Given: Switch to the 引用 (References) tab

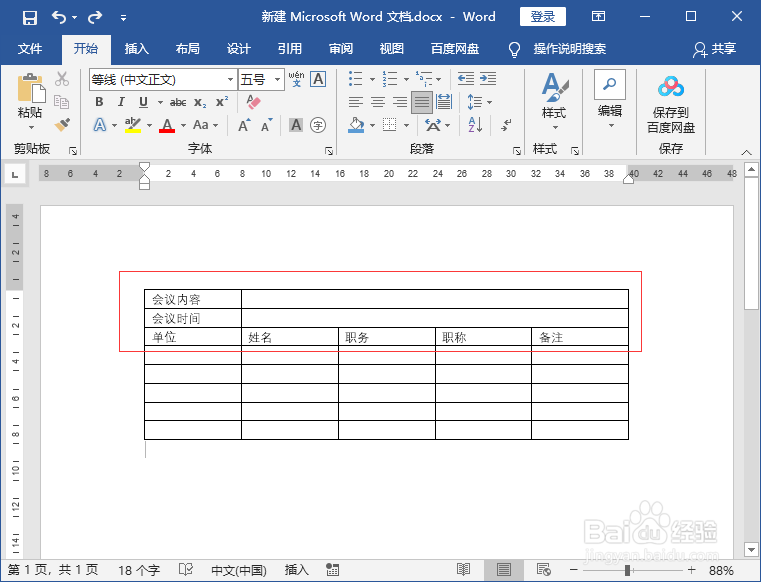Looking at the screenshot, I should [289, 49].
